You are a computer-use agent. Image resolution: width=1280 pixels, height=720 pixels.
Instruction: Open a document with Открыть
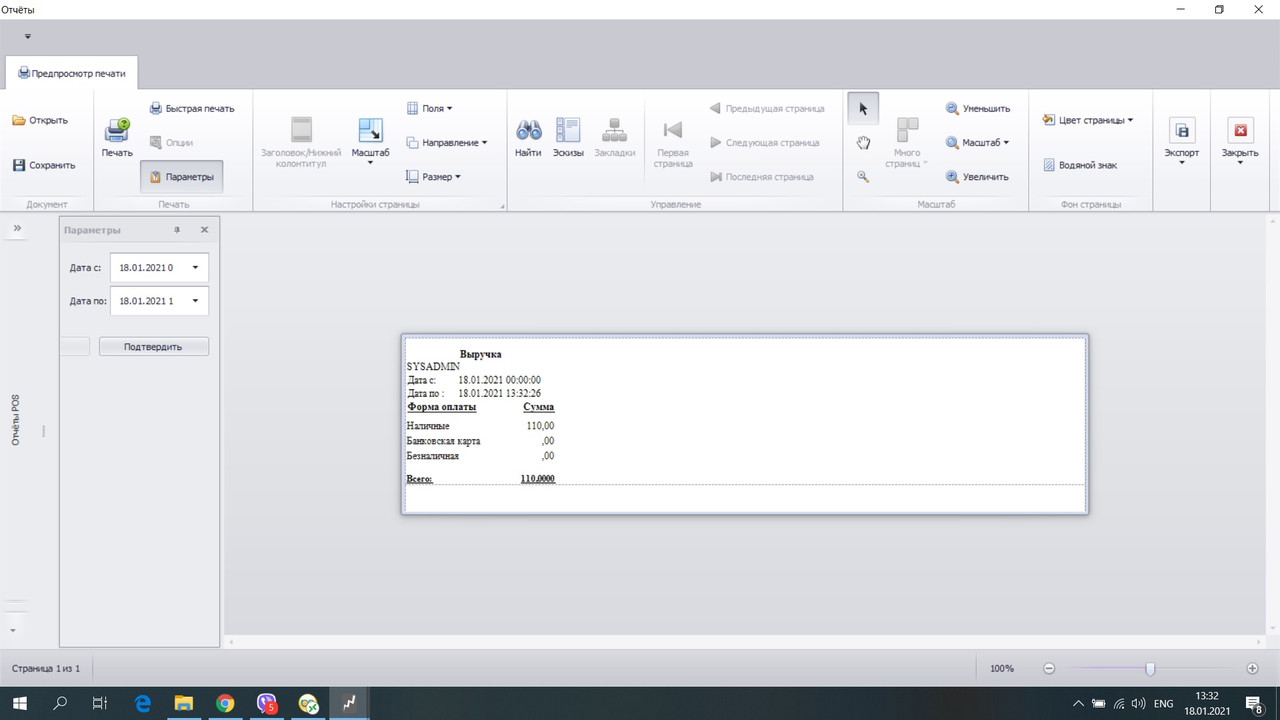[40, 120]
